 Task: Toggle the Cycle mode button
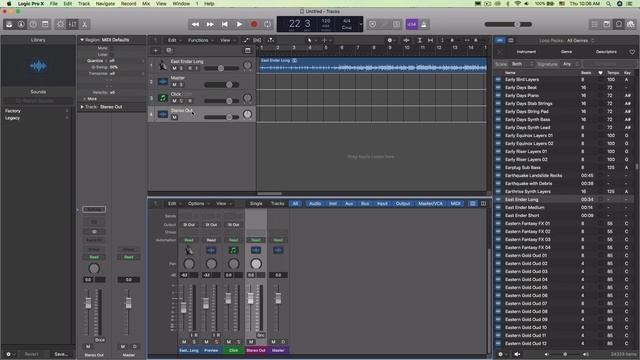coord(267,24)
